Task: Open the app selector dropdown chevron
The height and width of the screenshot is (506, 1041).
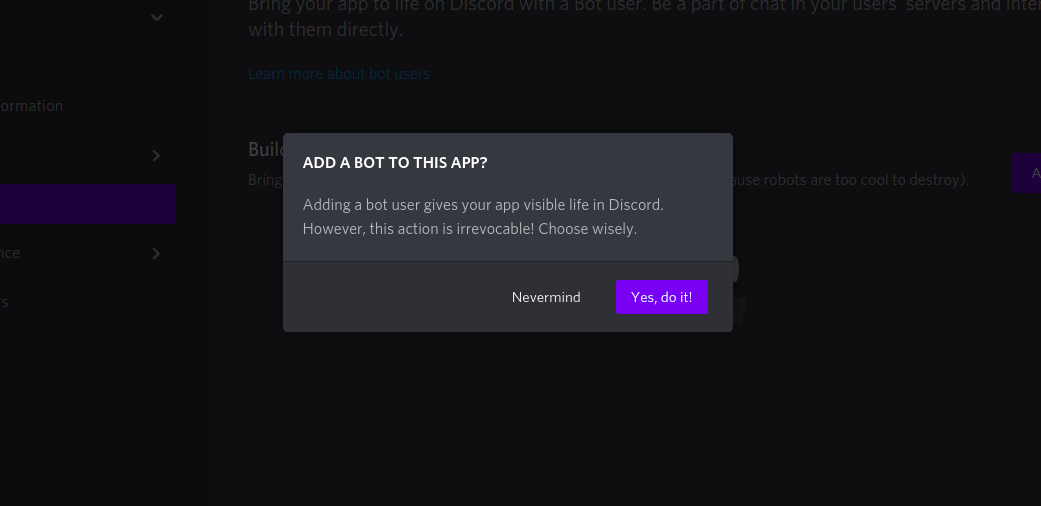Action: point(157,17)
